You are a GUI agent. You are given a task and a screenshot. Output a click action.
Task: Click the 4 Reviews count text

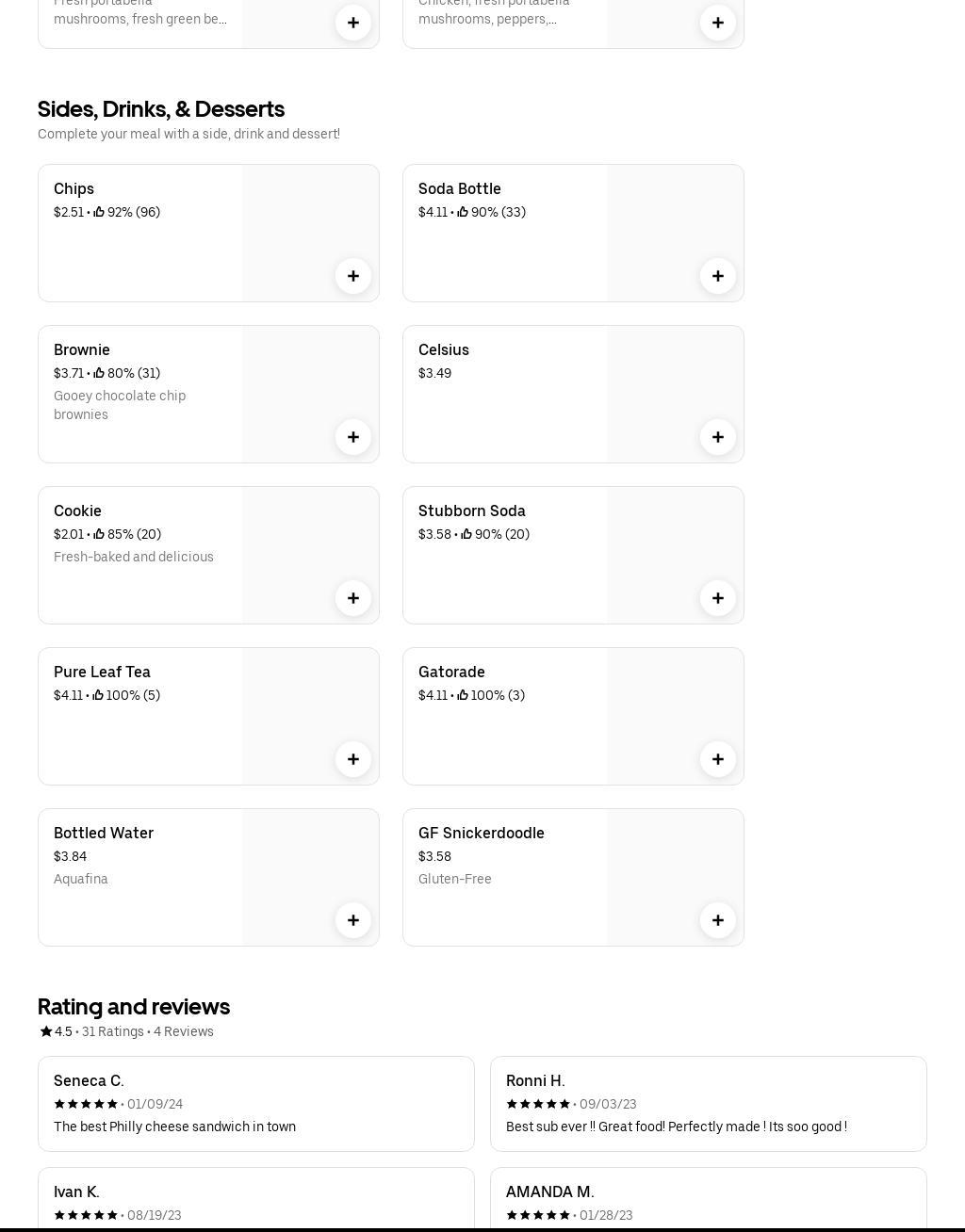pos(184,1031)
